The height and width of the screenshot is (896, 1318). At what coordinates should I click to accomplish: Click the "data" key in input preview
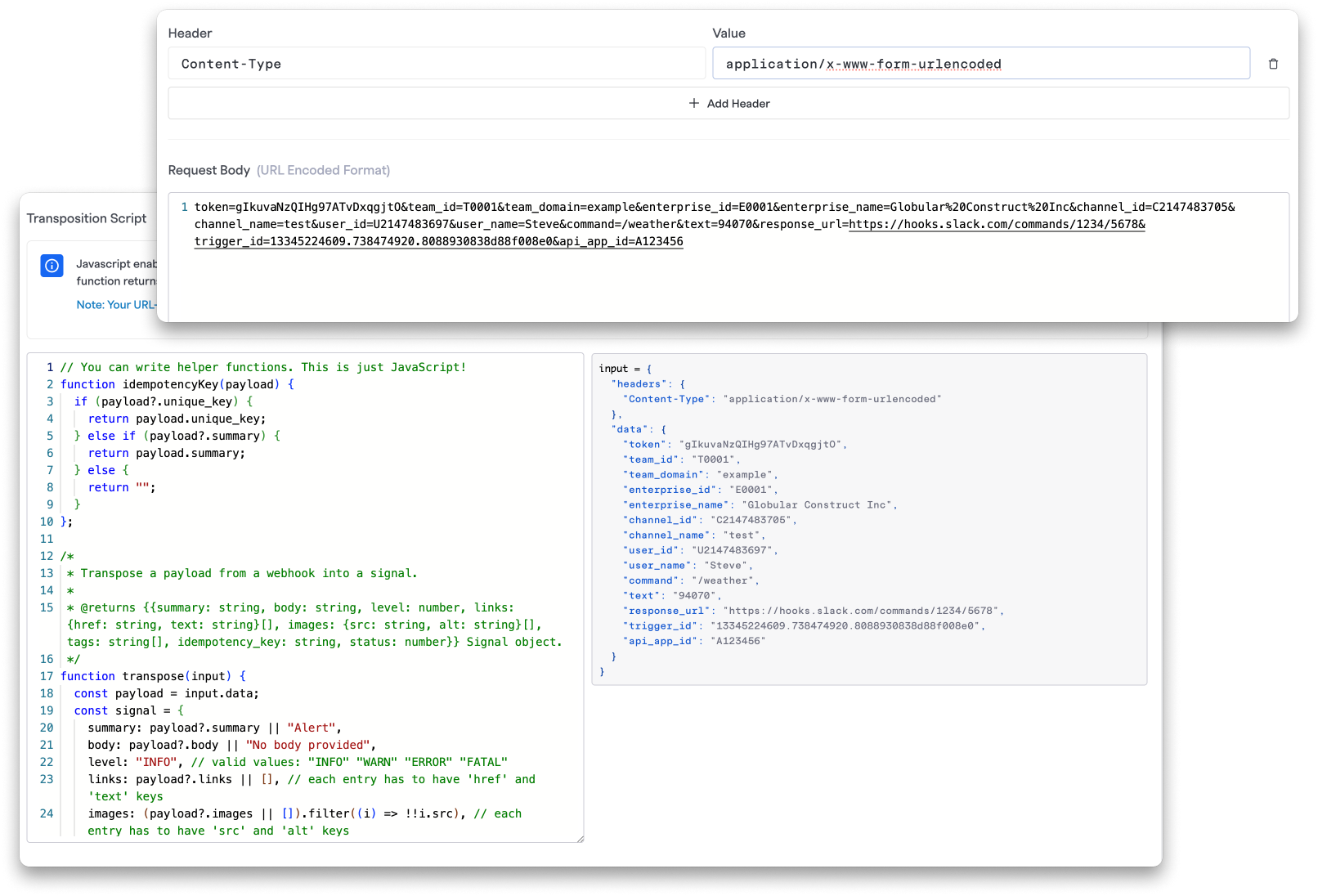pos(630,429)
